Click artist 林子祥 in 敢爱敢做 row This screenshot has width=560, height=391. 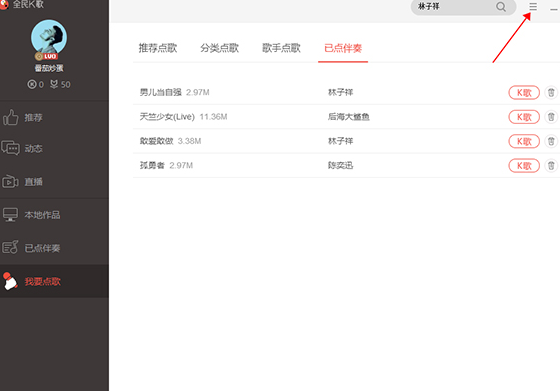[341, 141]
